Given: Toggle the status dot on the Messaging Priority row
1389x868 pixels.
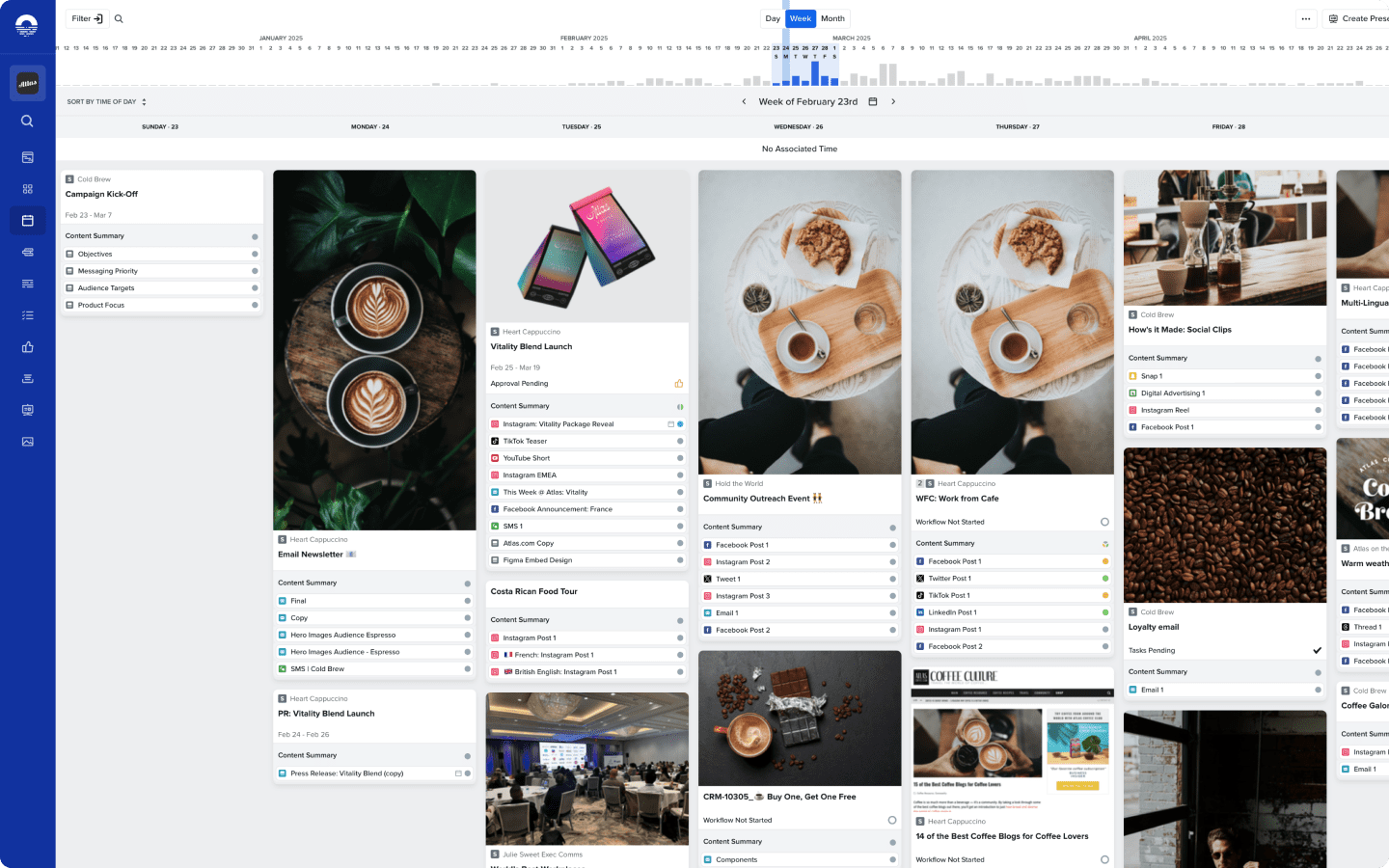Looking at the screenshot, I should [255, 271].
